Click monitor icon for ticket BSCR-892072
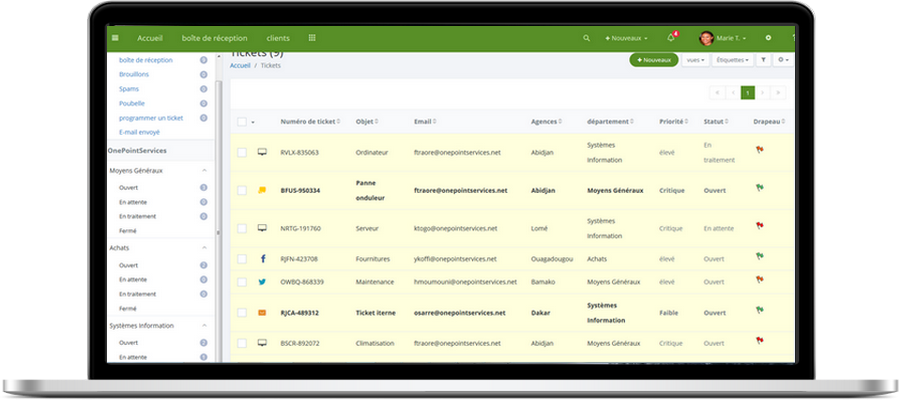This screenshot has width=900, height=400. click(x=262, y=343)
